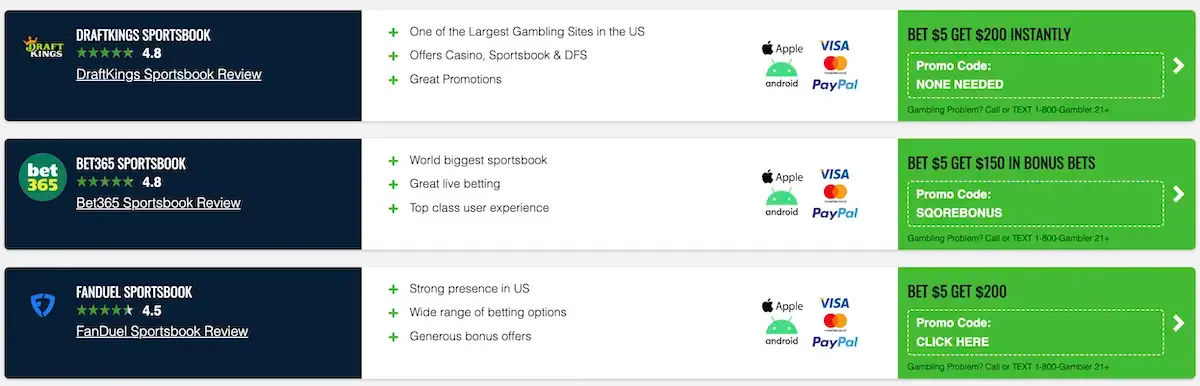The width and height of the screenshot is (1200, 386).
Task: Click the VISA logo in the DraftKings row
Action: pyautogui.click(x=834, y=45)
